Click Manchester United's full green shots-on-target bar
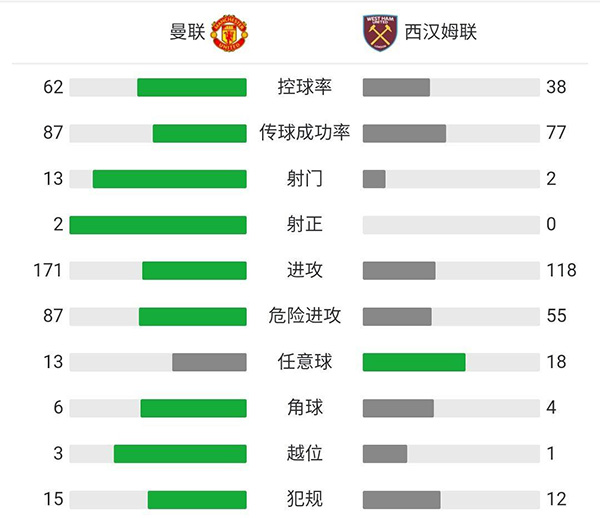 (158, 225)
